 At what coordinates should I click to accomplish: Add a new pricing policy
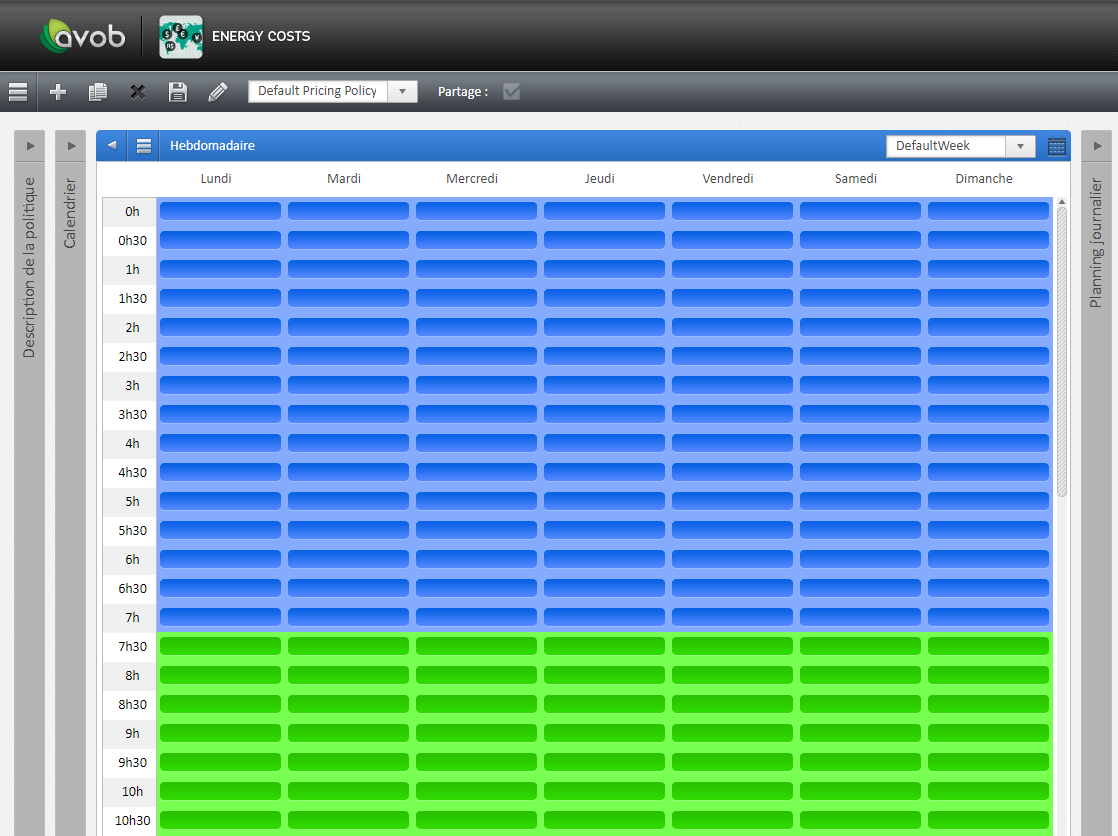(x=58, y=91)
